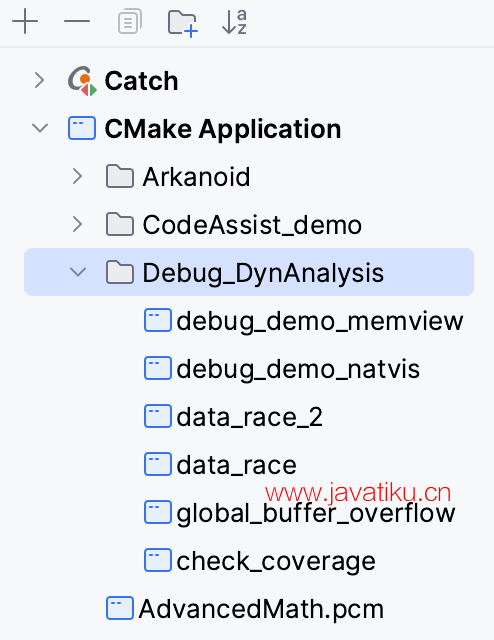Screen dimensions: 494x640
Task: Choose the data_race configuration
Action: 220,464
